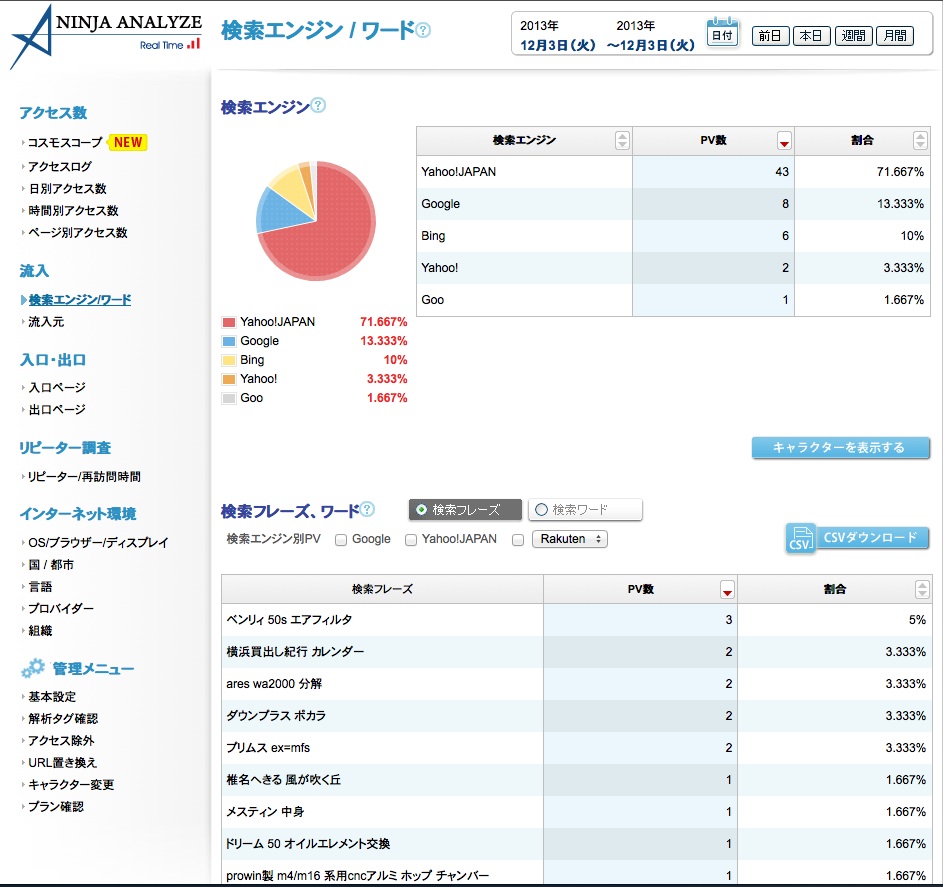Viewport: 943px width, 887px height.
Task: Click the ares wa2000 分解 phrase row
Action: click(x=576, y=683)
